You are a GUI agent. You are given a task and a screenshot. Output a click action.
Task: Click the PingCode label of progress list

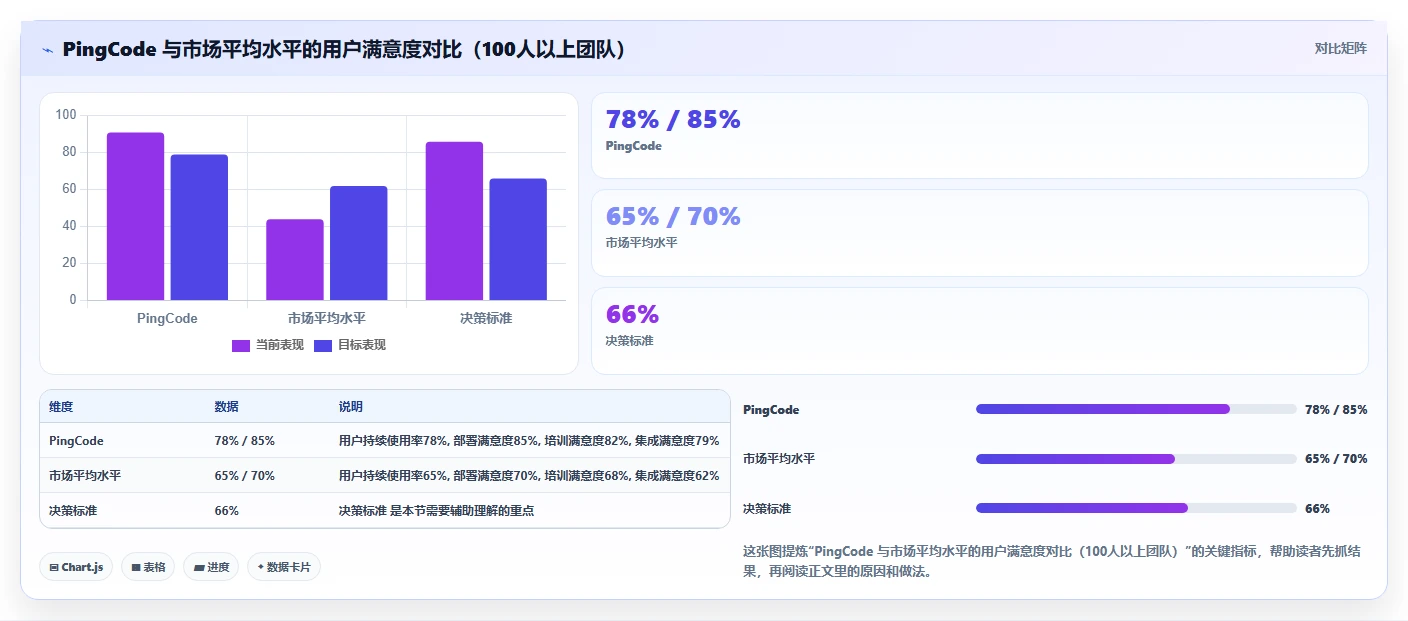coord(771,410)
